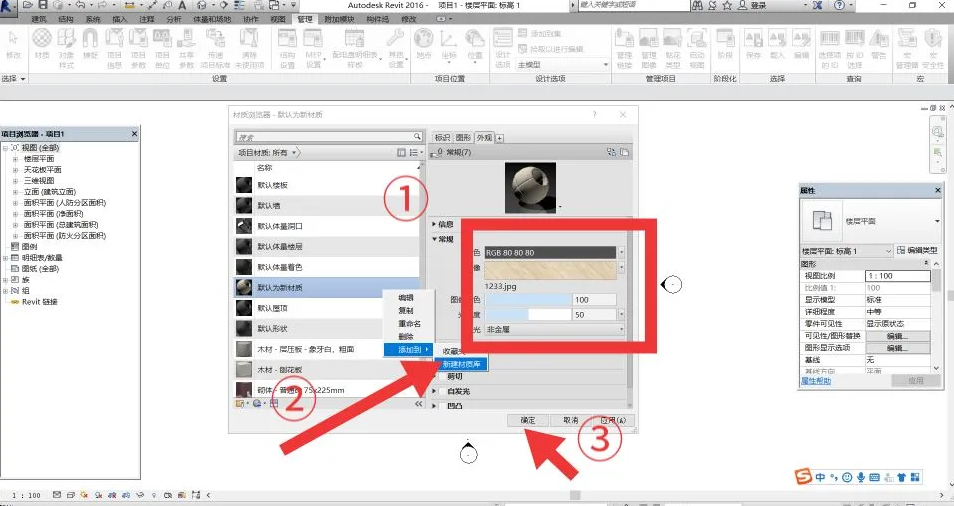Click 清除未使用项 Purge Unused tool

tap(249, 48)
